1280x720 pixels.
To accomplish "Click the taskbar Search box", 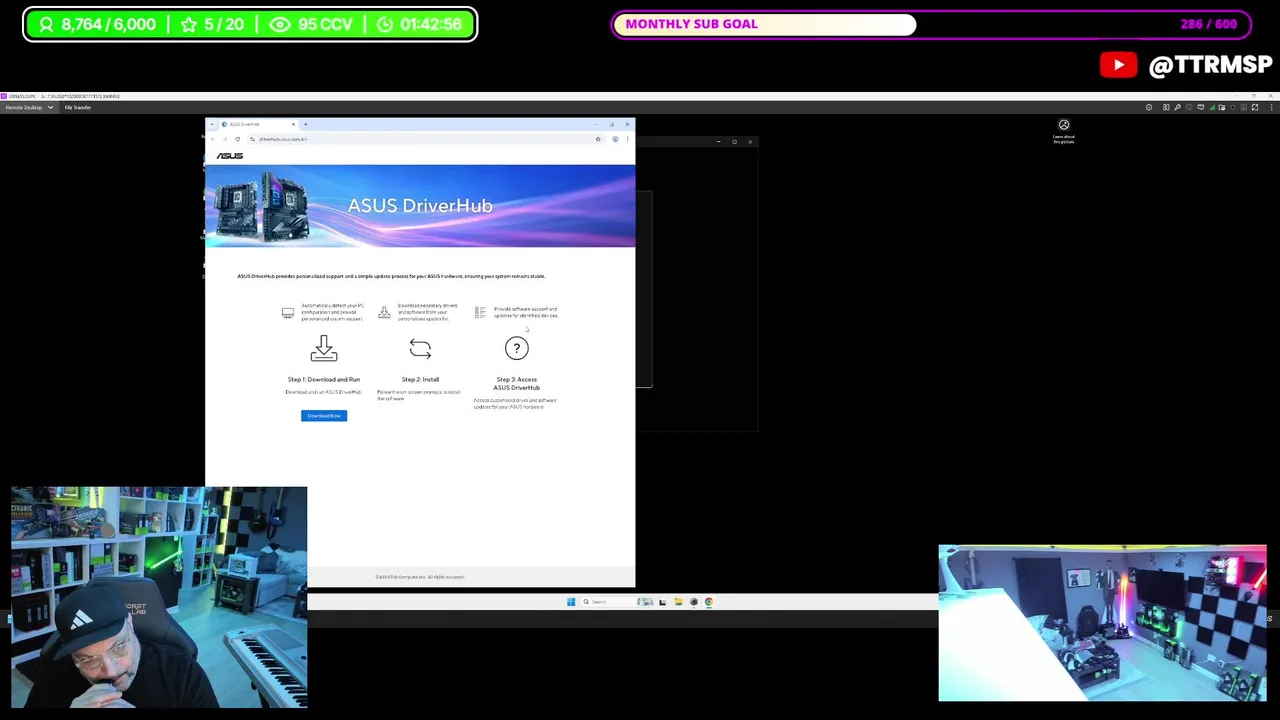I will pos(617,601).
